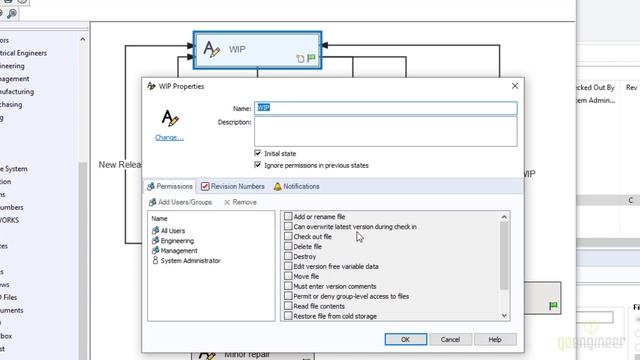Click the Minor repair state in workflow

(253, 355)
